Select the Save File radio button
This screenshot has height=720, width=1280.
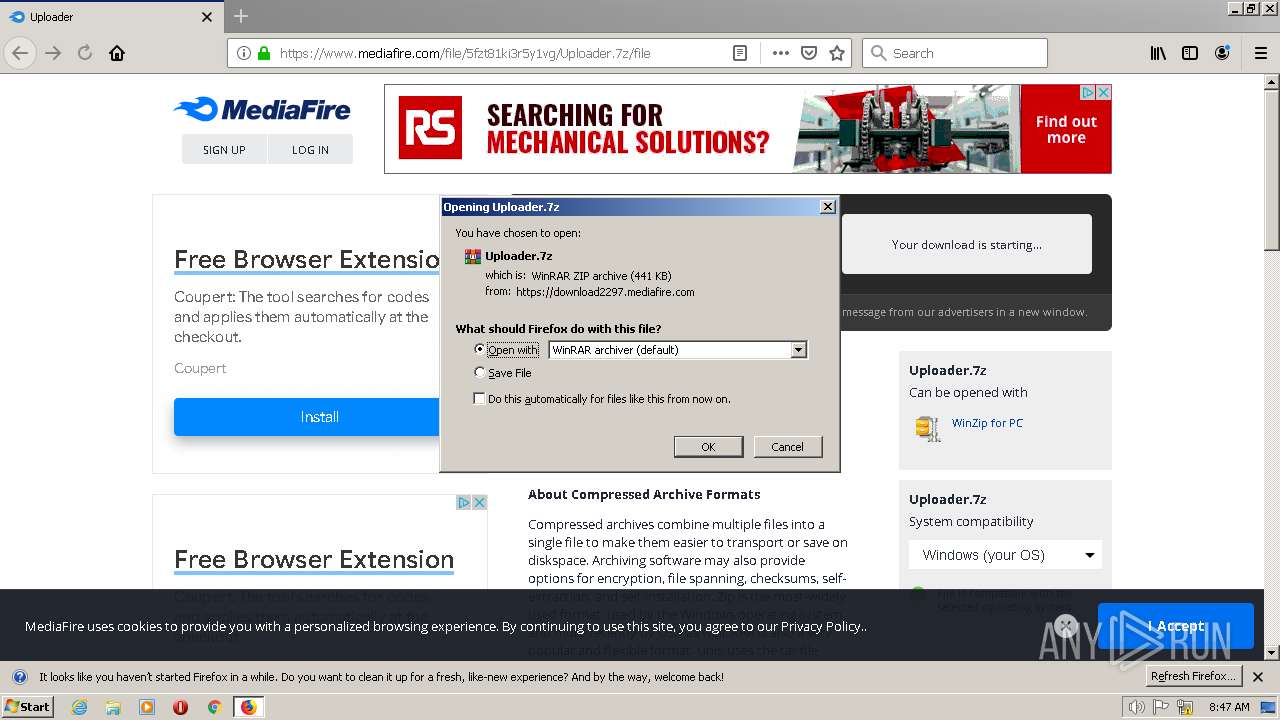480,372
